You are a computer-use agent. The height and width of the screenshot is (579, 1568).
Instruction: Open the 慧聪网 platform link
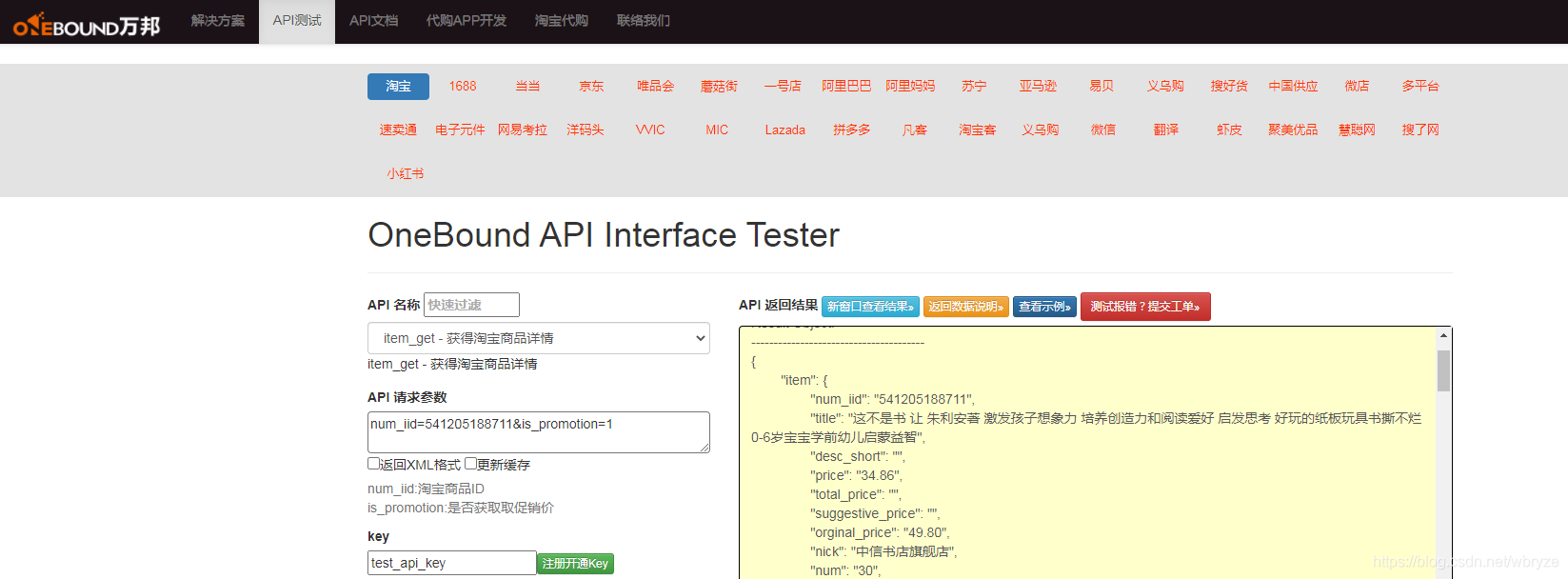(x=1357, y=130)
